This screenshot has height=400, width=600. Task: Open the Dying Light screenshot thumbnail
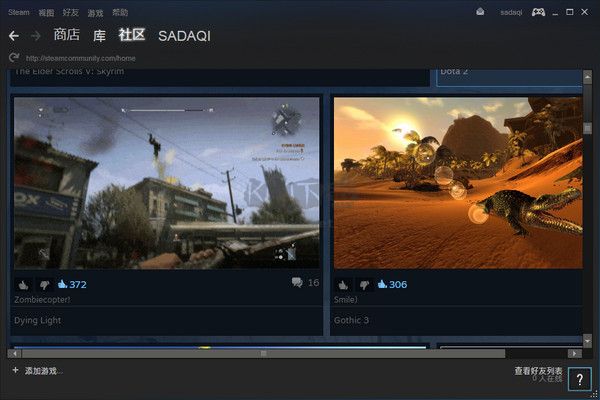(x=166, y=183)
